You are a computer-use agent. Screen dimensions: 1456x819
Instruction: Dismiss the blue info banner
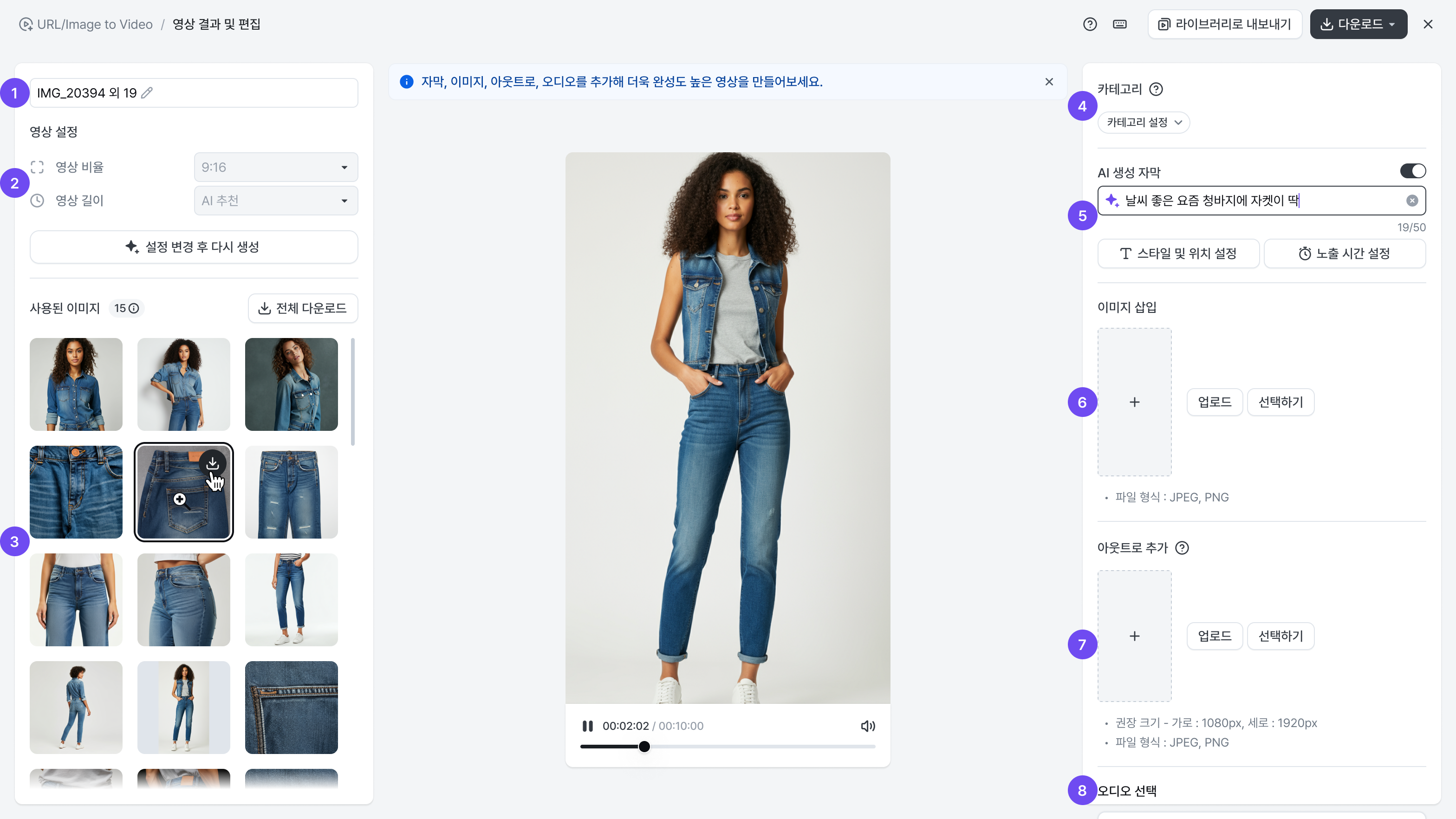pyautogui.click(x=1049, y=82)
